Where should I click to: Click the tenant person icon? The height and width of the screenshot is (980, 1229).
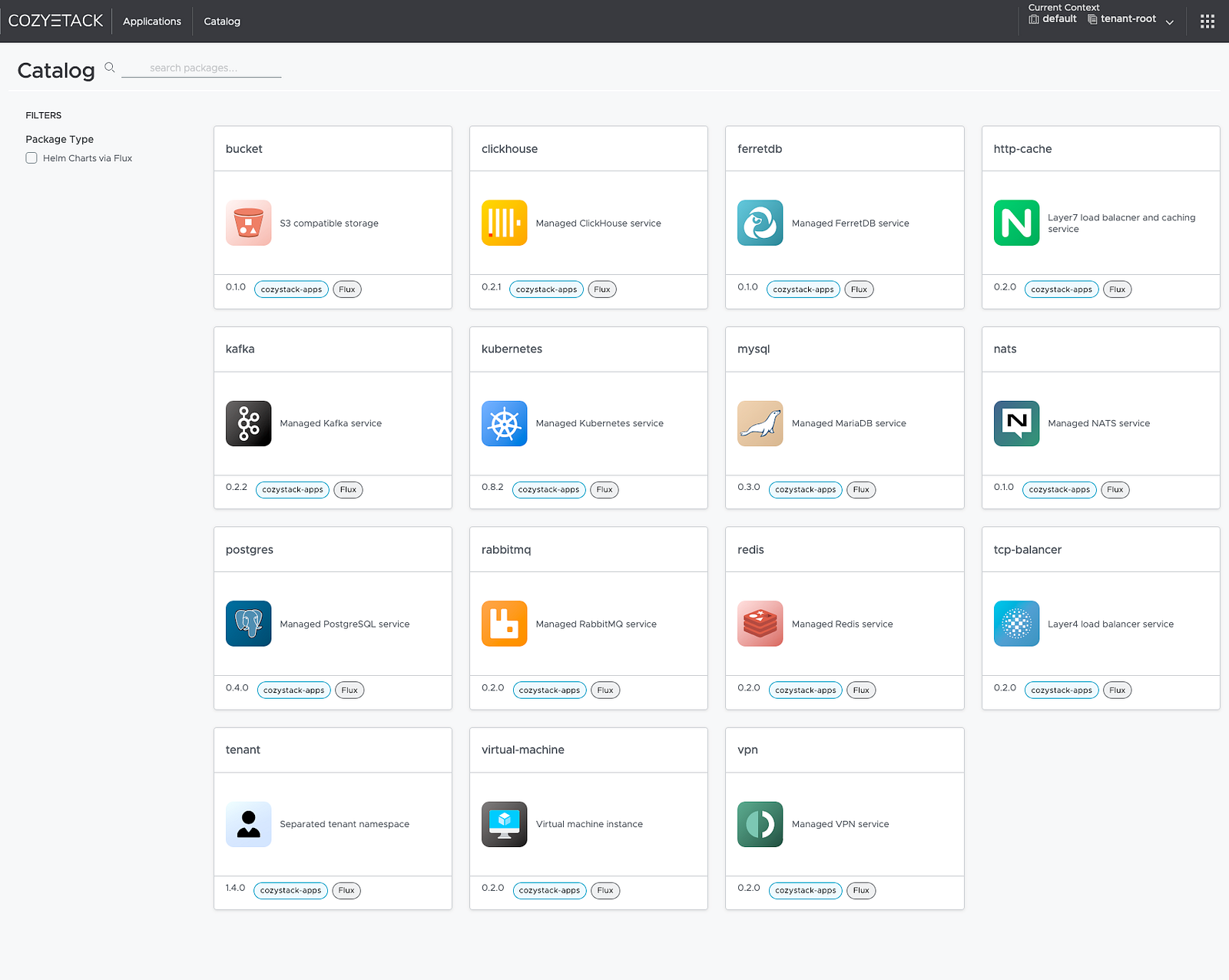click(248, 824)
